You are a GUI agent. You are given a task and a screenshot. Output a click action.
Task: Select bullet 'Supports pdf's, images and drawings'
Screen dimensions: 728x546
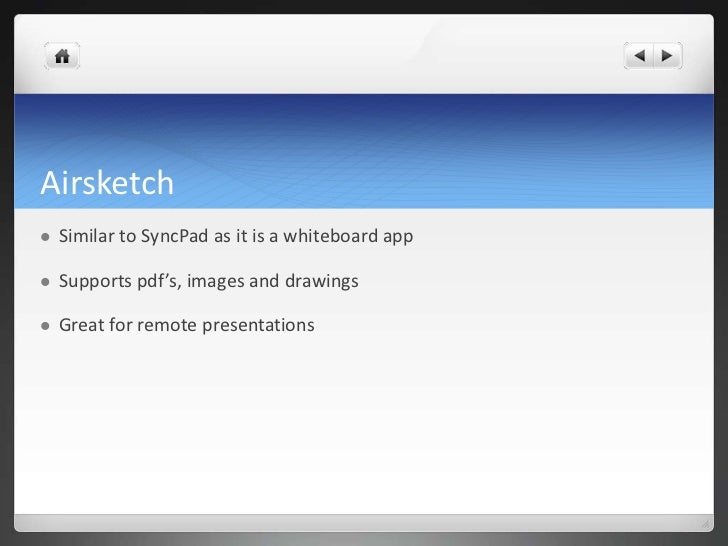tap(208, 281)
